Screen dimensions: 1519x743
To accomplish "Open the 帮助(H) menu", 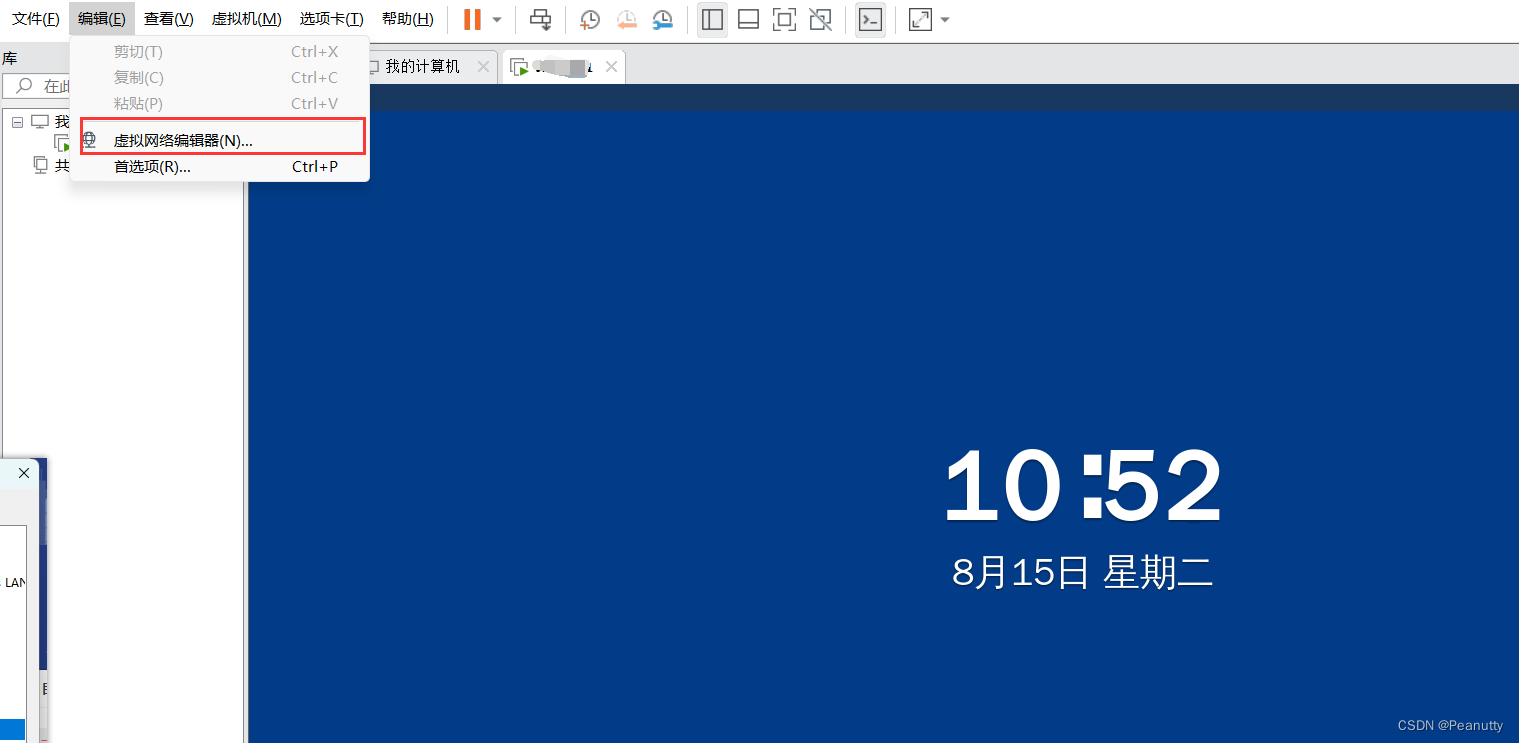I will click(408, 19).
